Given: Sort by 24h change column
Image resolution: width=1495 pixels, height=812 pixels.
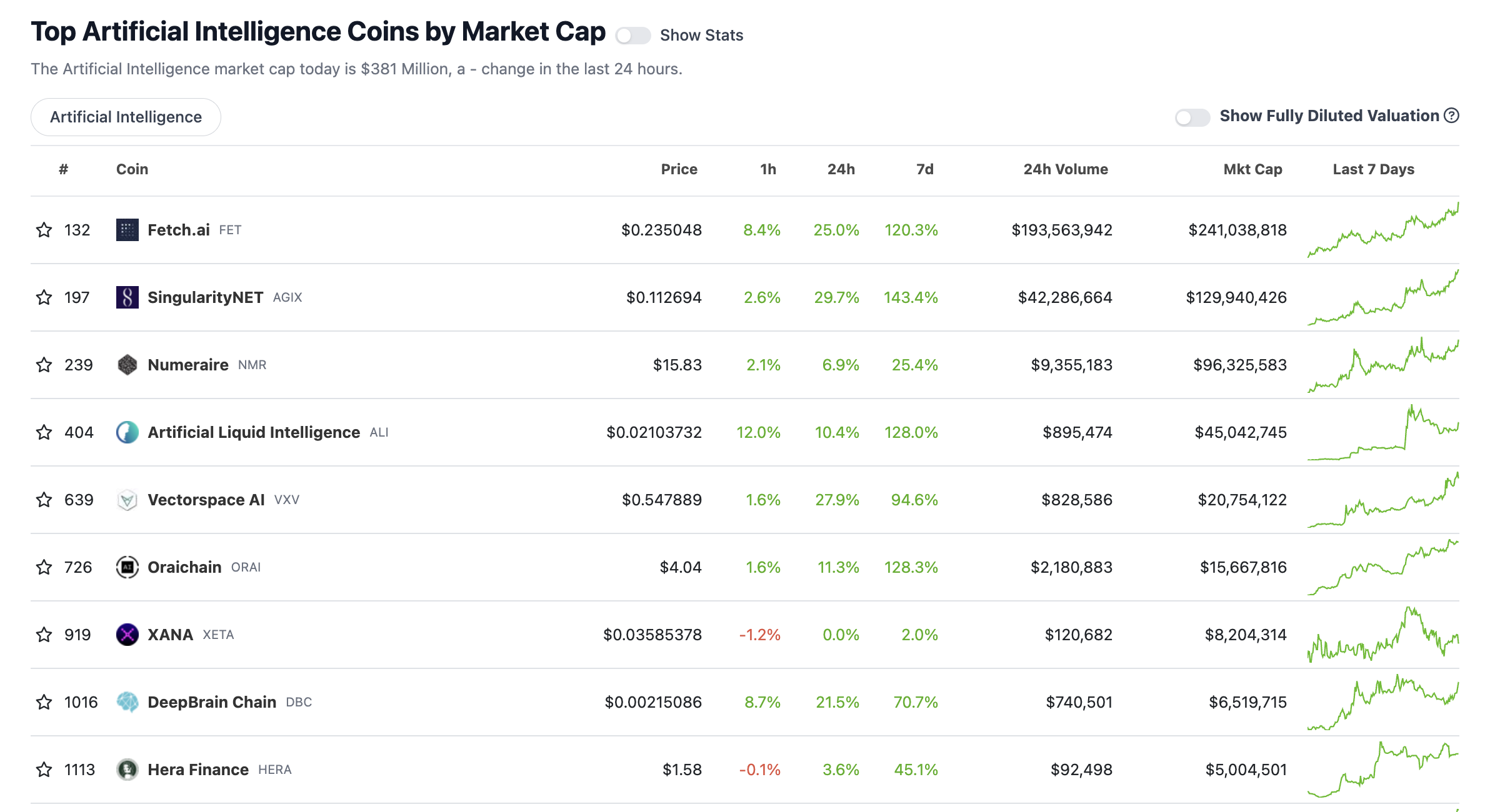Looking at the screenshot, I should pos(841,169).
